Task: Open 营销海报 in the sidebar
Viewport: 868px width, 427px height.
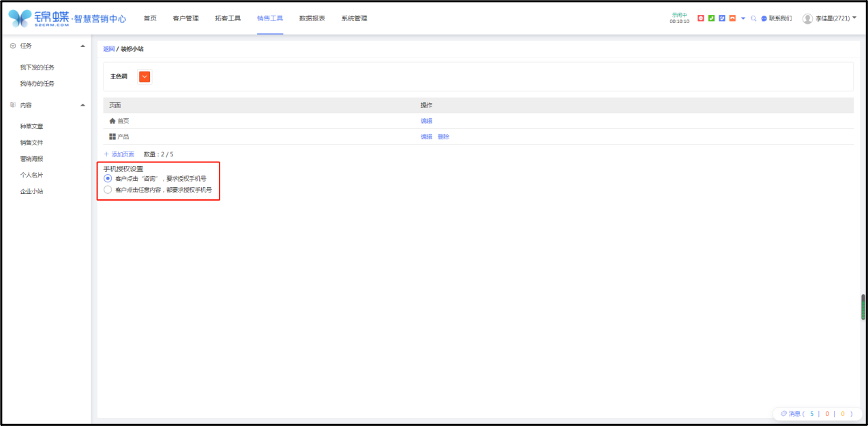Action: click(x=32, y=158)
